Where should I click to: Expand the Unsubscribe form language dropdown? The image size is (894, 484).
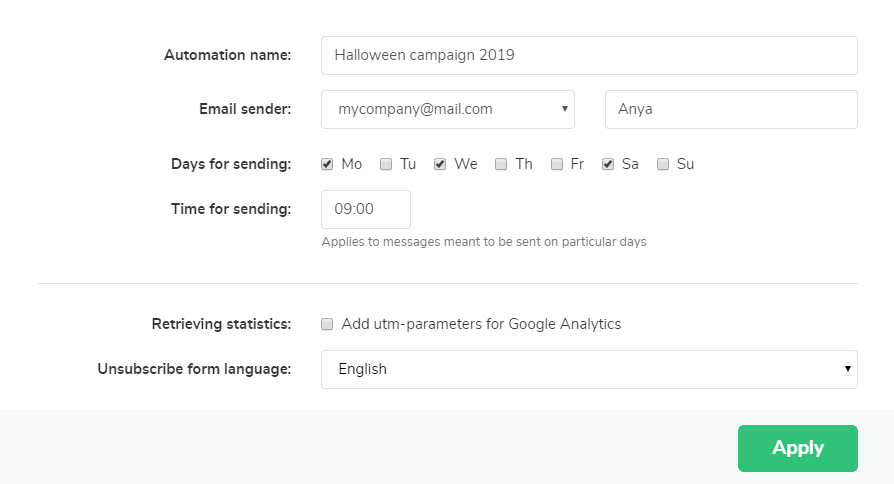(588, 369)
